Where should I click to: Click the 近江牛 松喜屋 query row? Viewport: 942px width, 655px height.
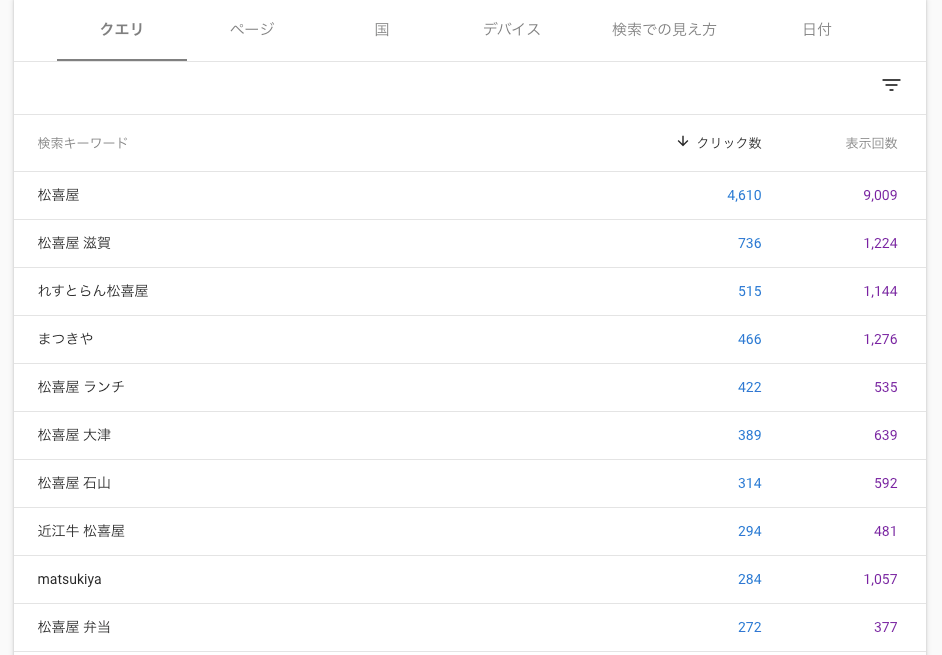tap(81, 531)
